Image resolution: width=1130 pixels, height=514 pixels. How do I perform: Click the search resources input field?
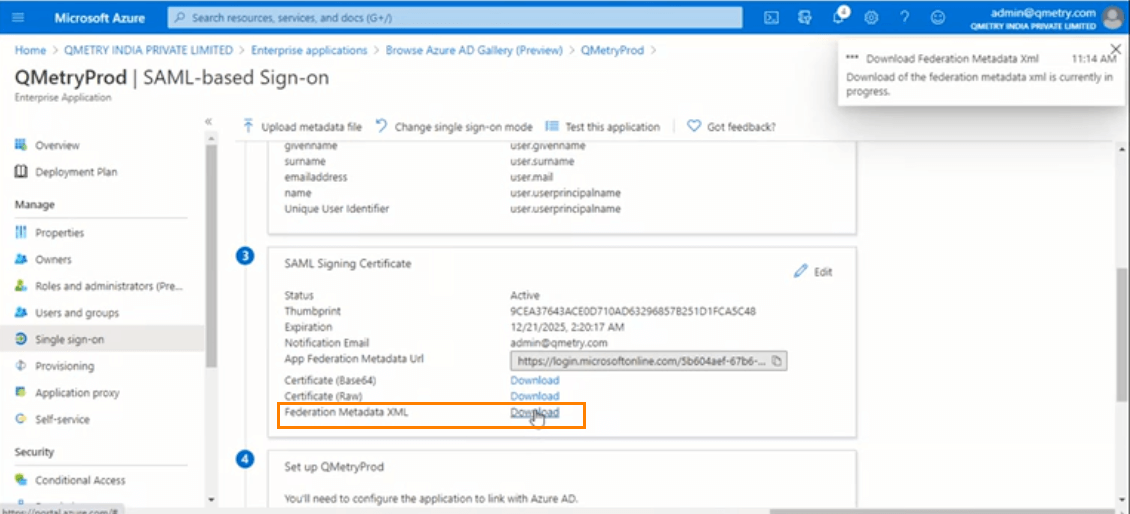pos(455,18)
